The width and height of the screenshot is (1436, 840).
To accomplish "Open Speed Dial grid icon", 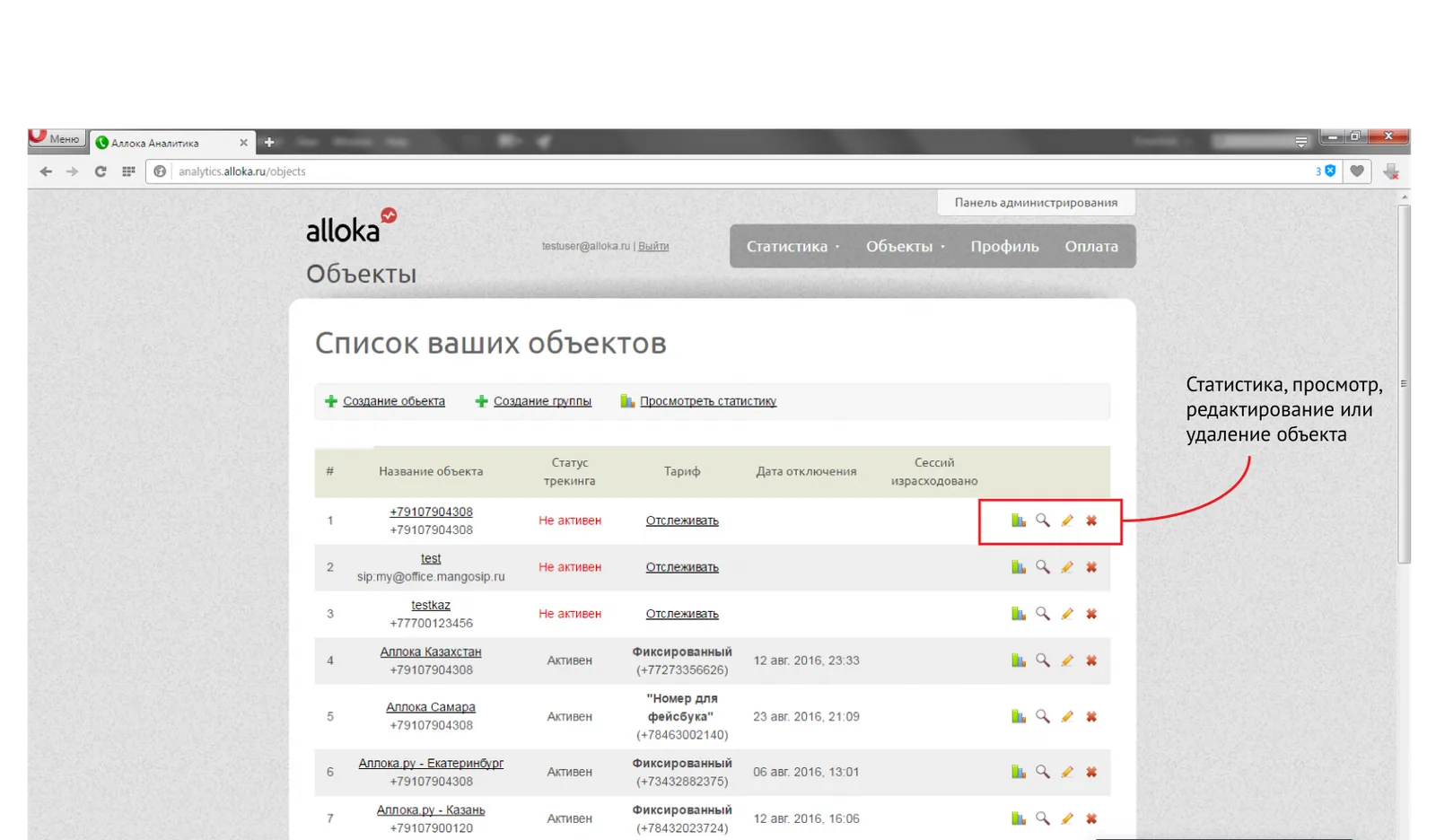I will pyautogui.click(x=128, y=171).
